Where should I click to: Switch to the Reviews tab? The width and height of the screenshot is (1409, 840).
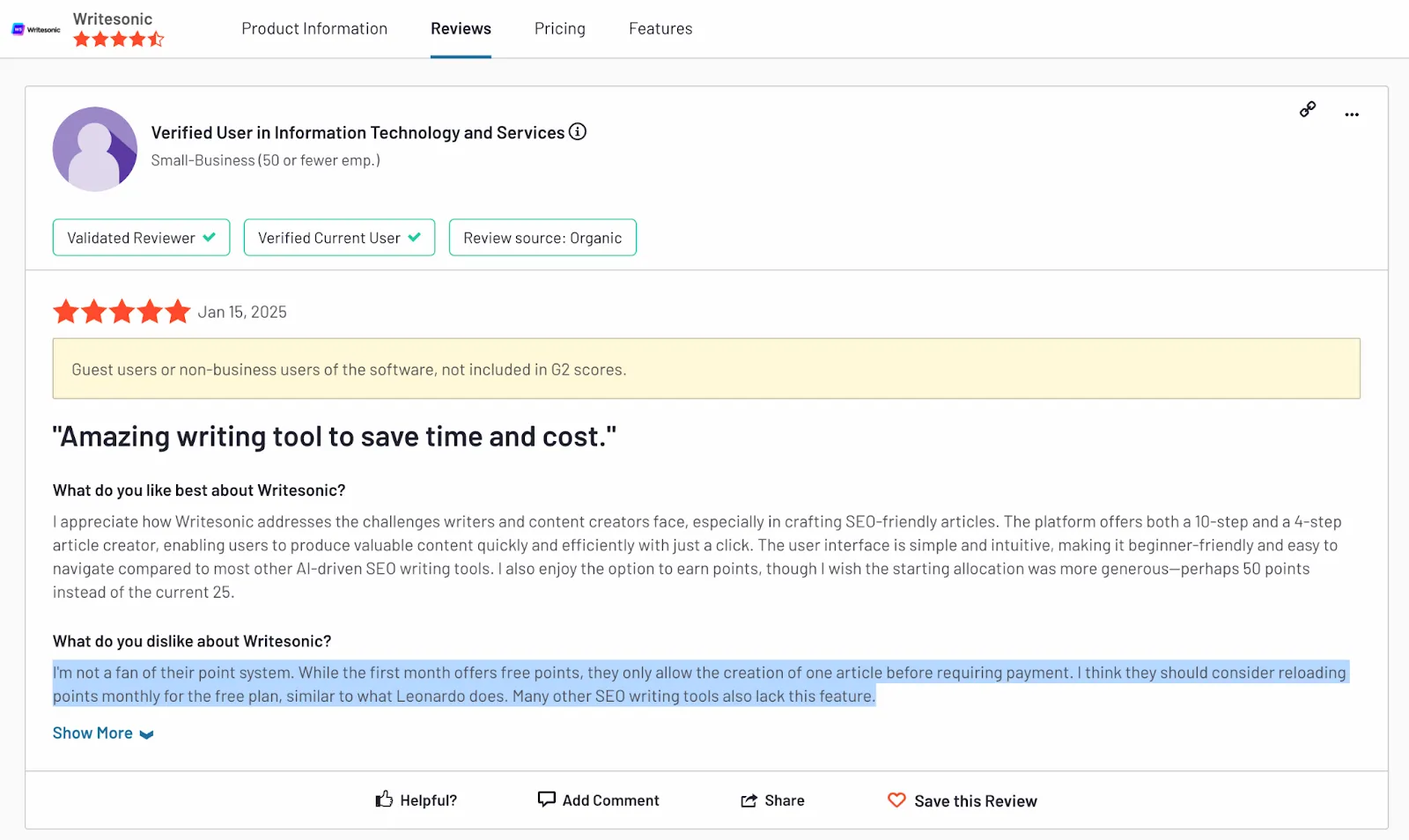coord(461,28)
